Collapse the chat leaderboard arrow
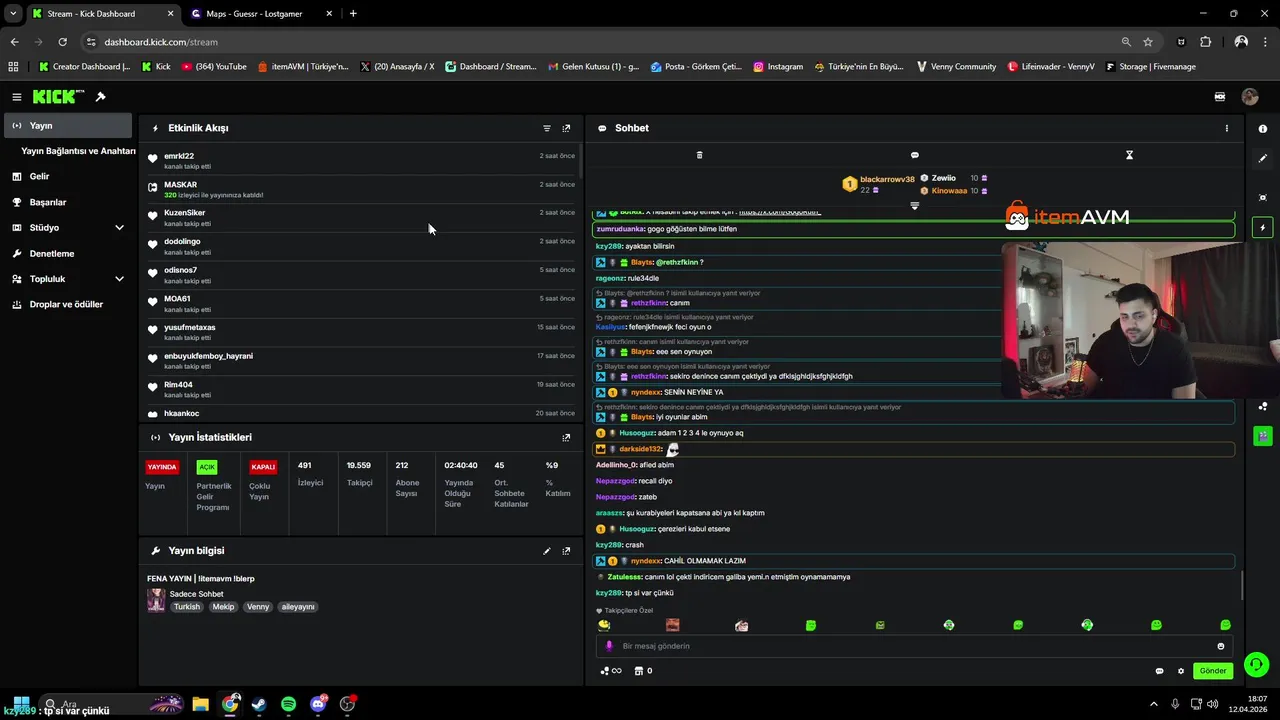The height and width of the screenshot is (720, 1280). point(914,205)
